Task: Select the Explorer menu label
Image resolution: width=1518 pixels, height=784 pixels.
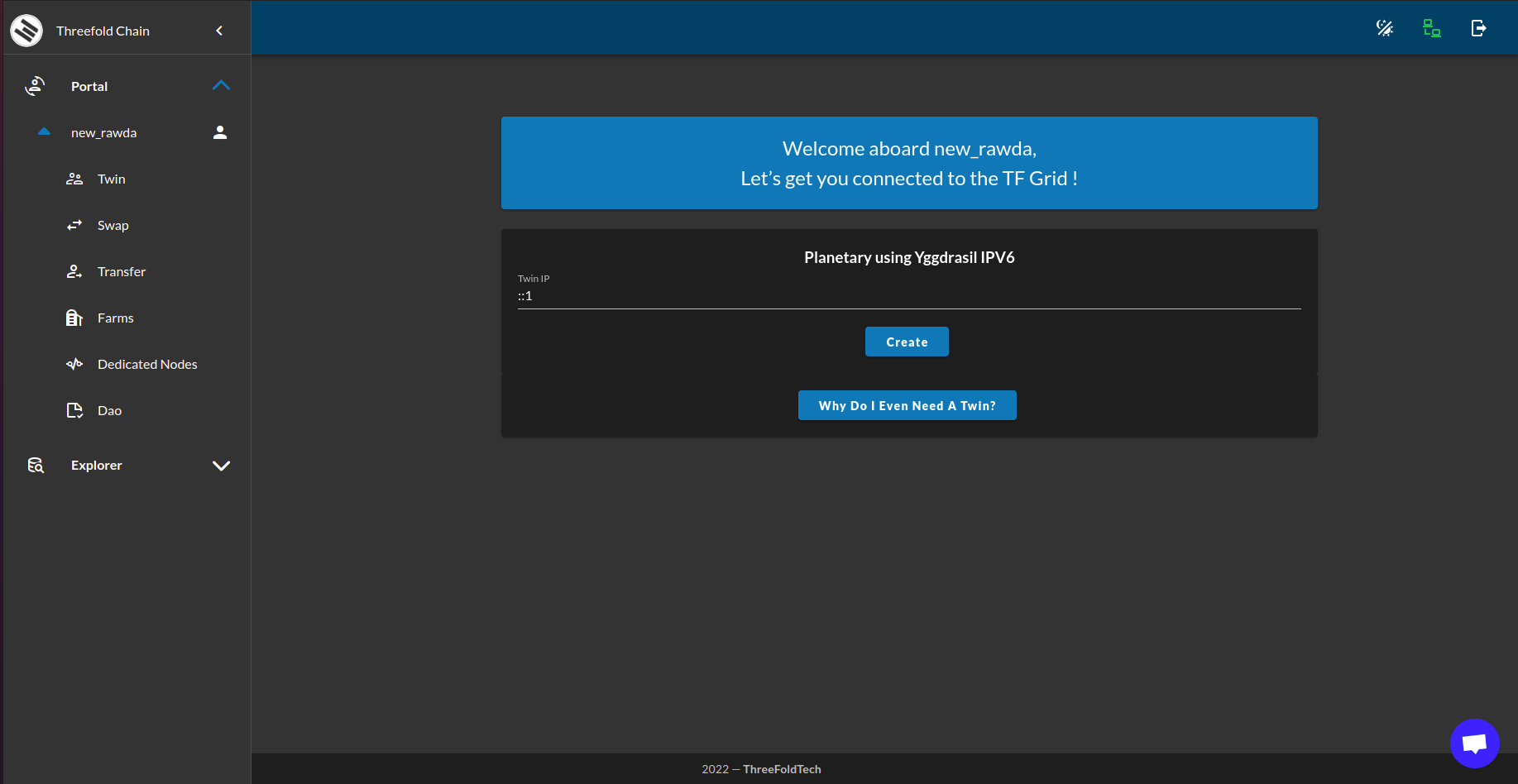Action: point(97,466)
